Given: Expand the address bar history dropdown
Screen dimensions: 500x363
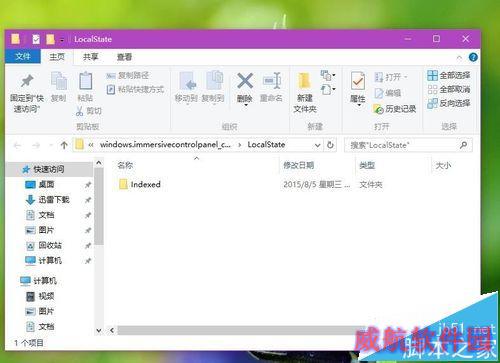Looking at the screenshot, I should tap(318, 145).
